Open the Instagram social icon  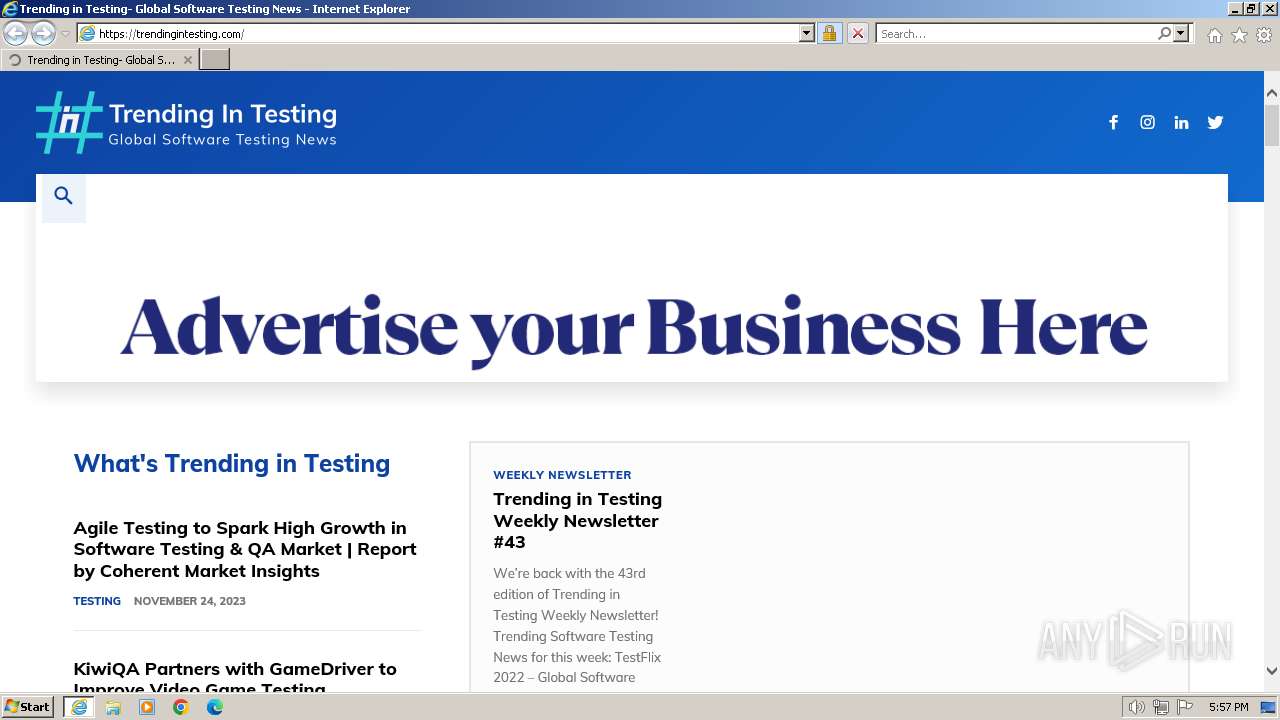pyautogui.click(x=1147, y=122)
